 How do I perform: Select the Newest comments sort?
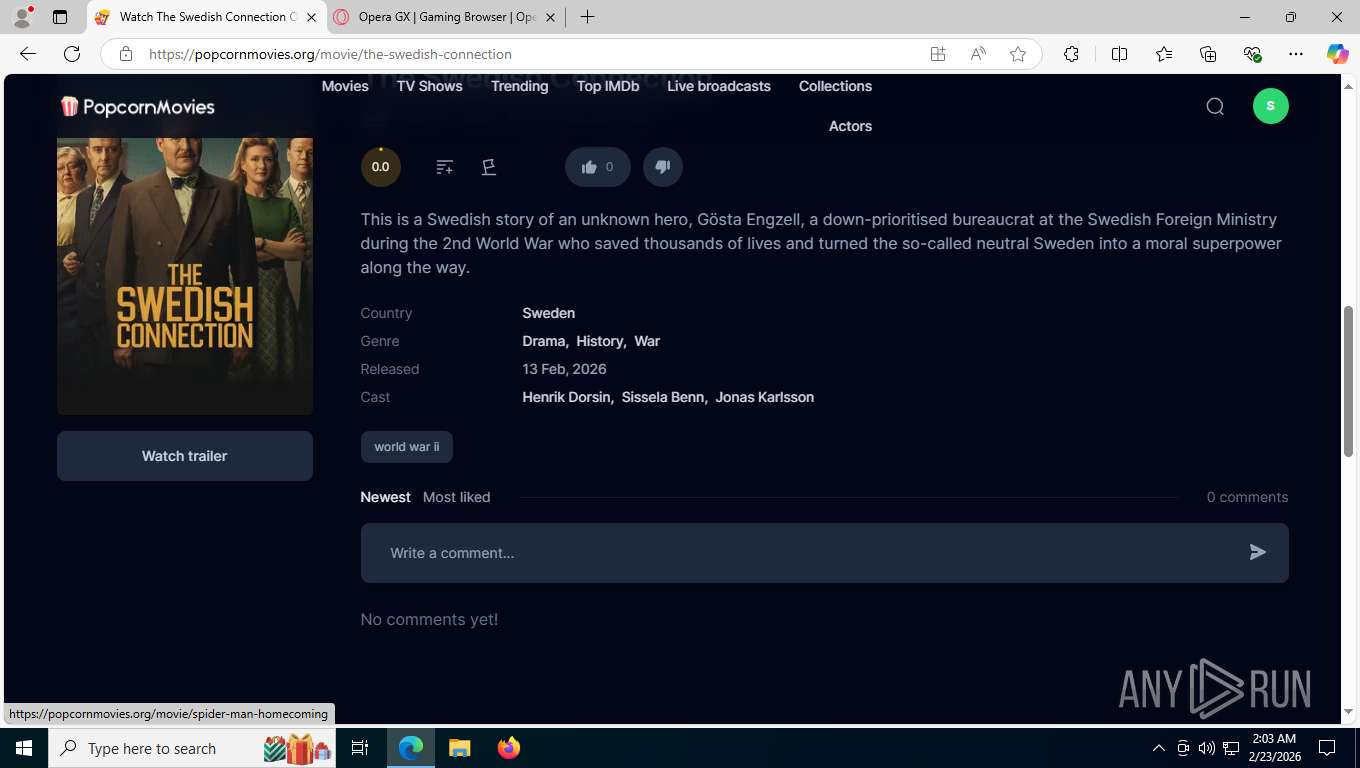(x=385, y=497)
